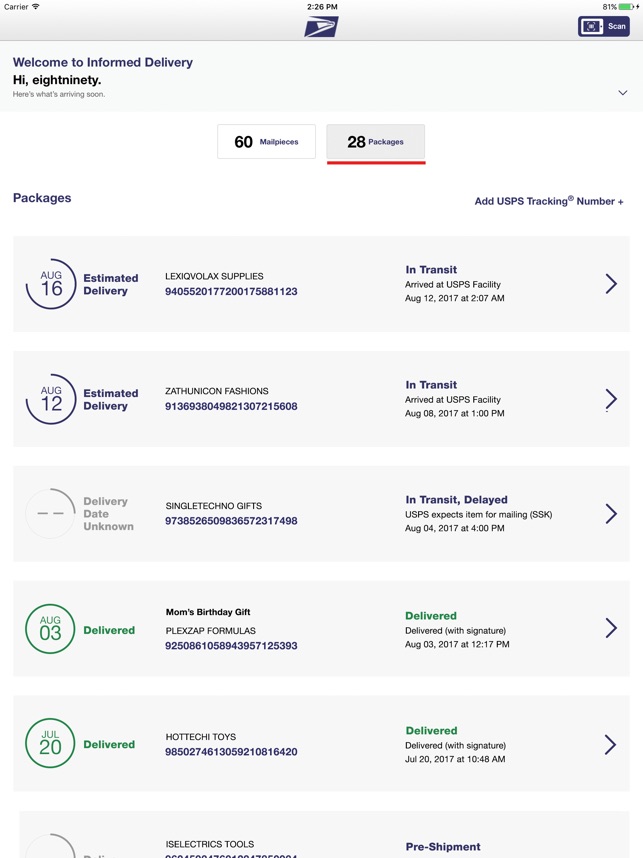The image size is (643, 858).
Task: Switch to the 60 Mailpieces tab
Action: coord(266,142)
